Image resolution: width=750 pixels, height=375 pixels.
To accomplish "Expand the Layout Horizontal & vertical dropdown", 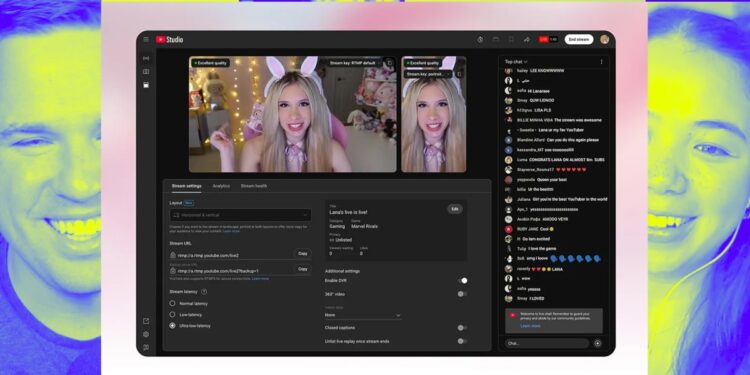I will [x=240, y=215].
